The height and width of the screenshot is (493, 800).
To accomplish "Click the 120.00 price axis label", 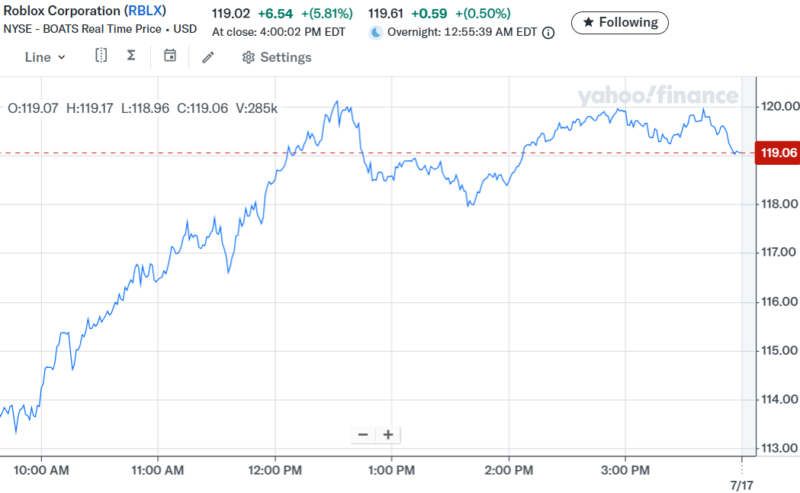I will (x=776, y=106).
